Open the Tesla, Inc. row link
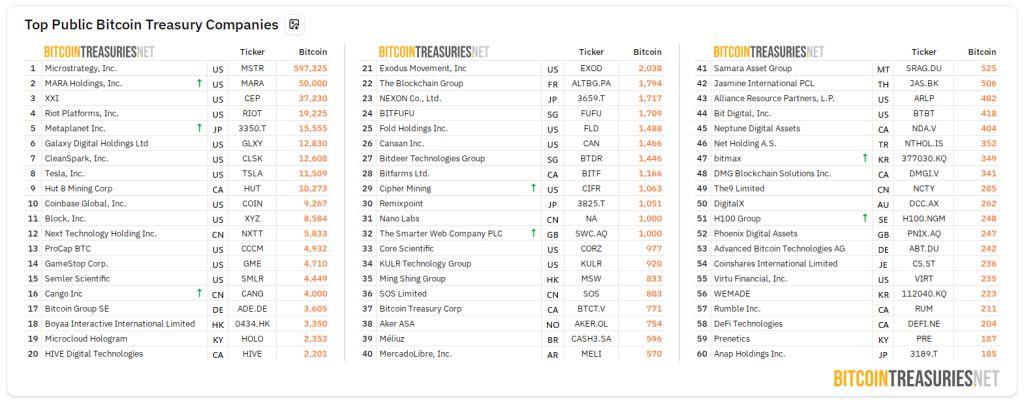Viewport: 1024px width, 403px height. (x=67, y=173)
